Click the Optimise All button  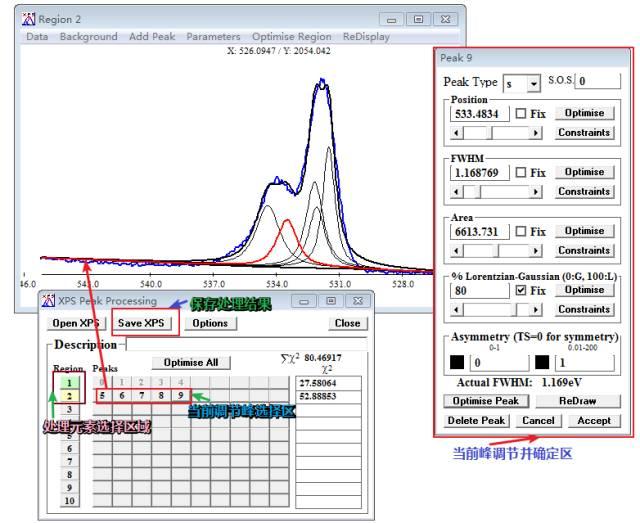pyautogui.click(x=191, y=363)
